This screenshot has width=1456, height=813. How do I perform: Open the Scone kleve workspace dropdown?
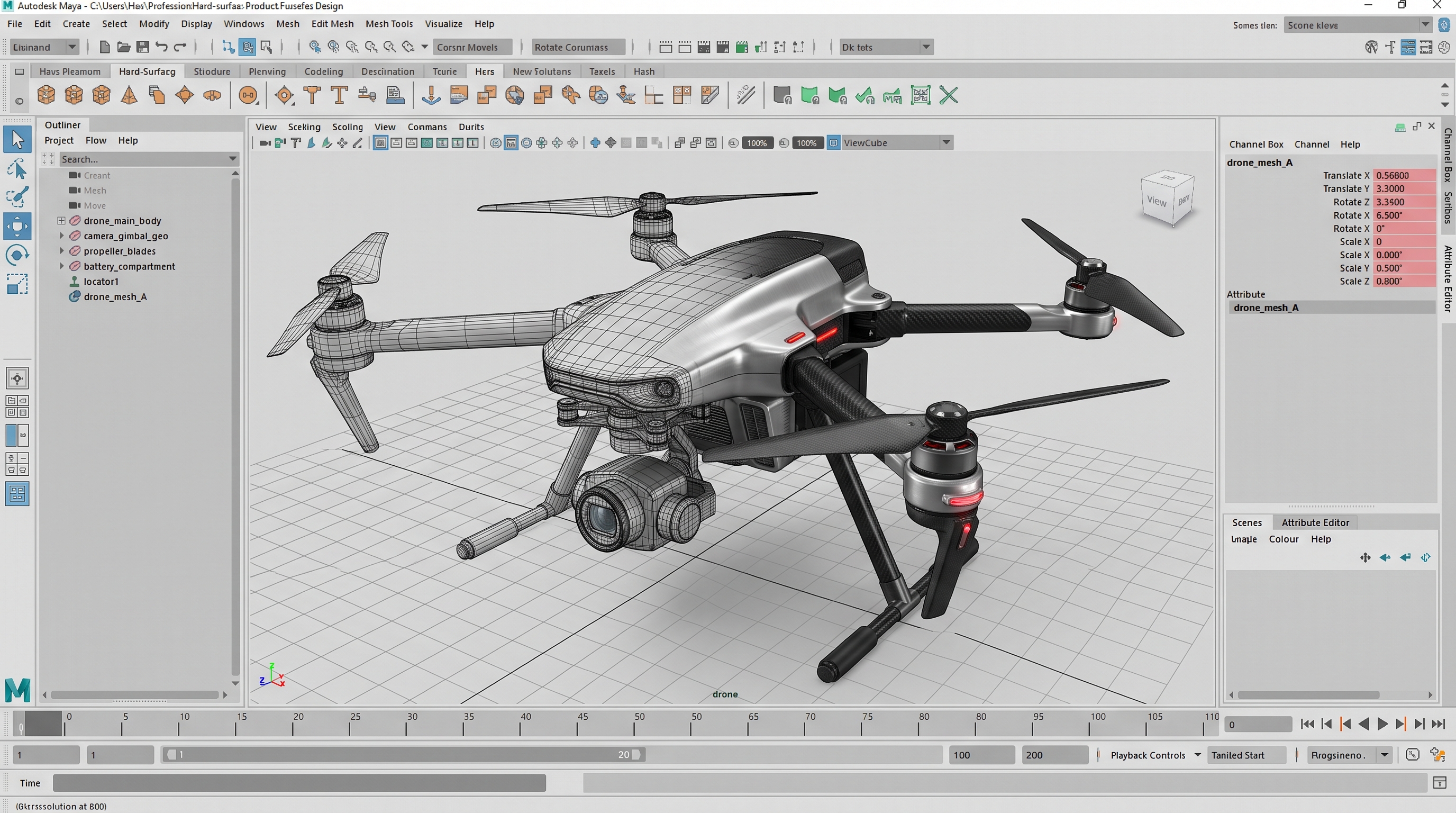[x=1358, y=25]
